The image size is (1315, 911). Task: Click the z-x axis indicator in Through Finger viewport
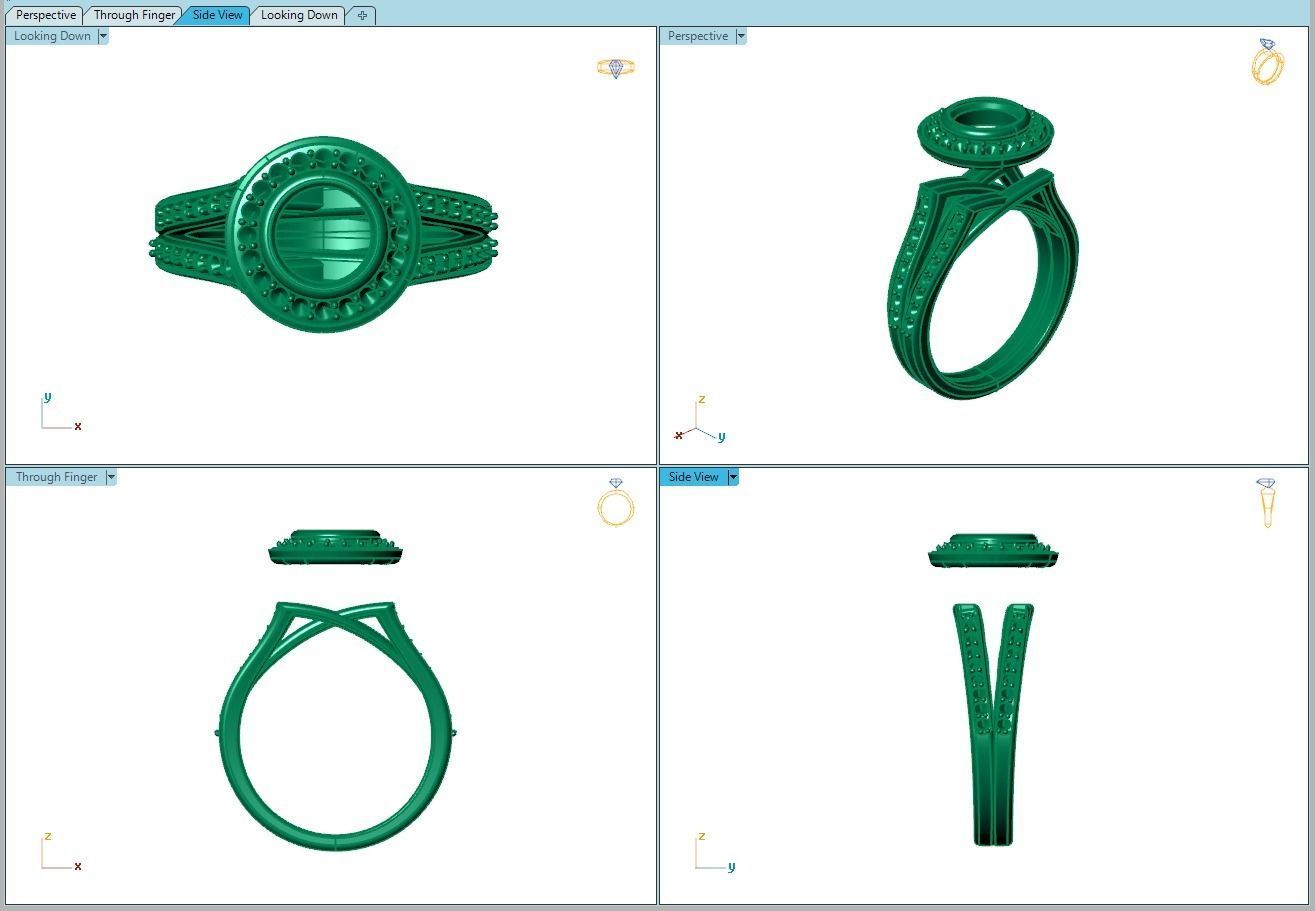60,851
